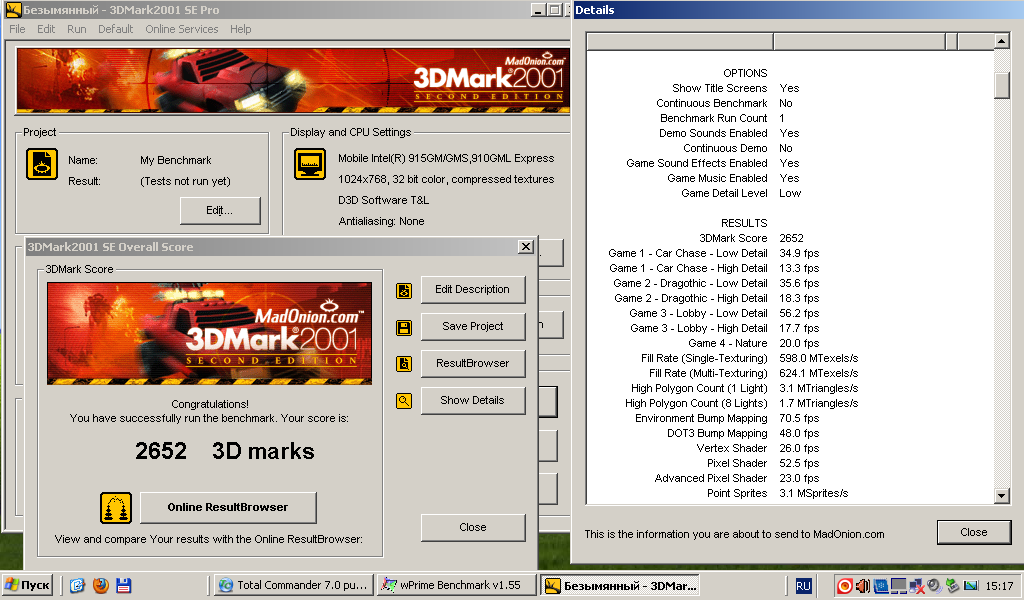
Task: Click the Details scrollbar down arrow
Action: tap(1002, 496)
